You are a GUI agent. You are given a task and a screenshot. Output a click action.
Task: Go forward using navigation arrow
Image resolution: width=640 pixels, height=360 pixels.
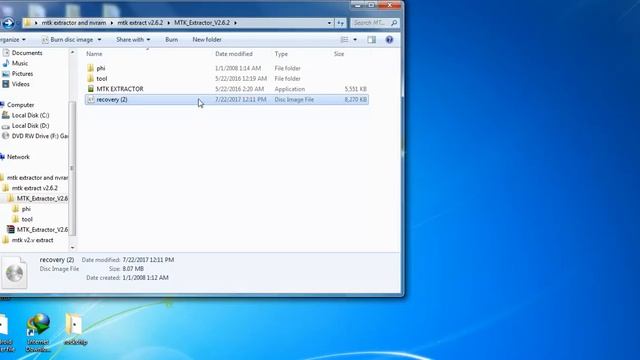8,23
